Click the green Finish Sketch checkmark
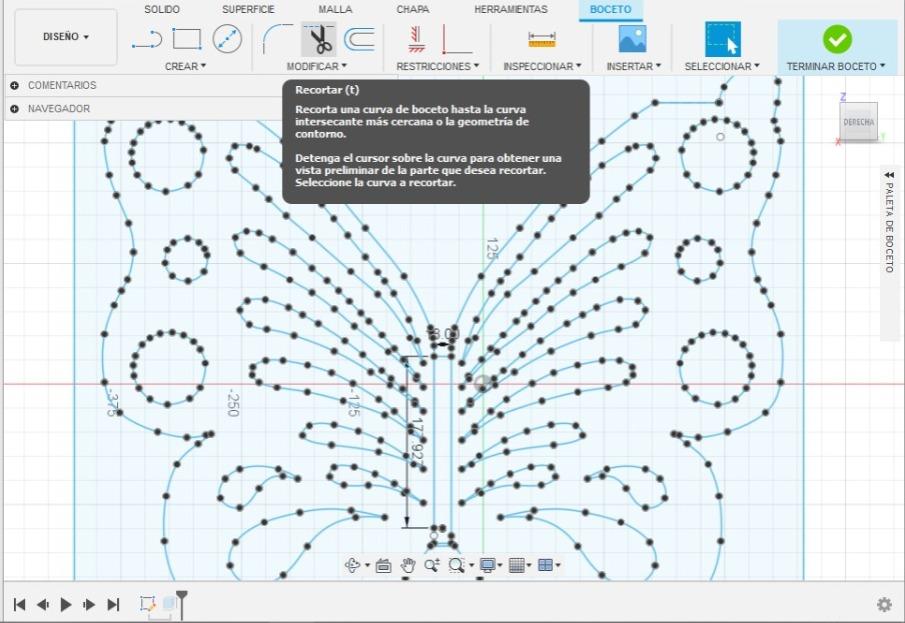Viewport: 905px width, 623px height. (837, 39)
